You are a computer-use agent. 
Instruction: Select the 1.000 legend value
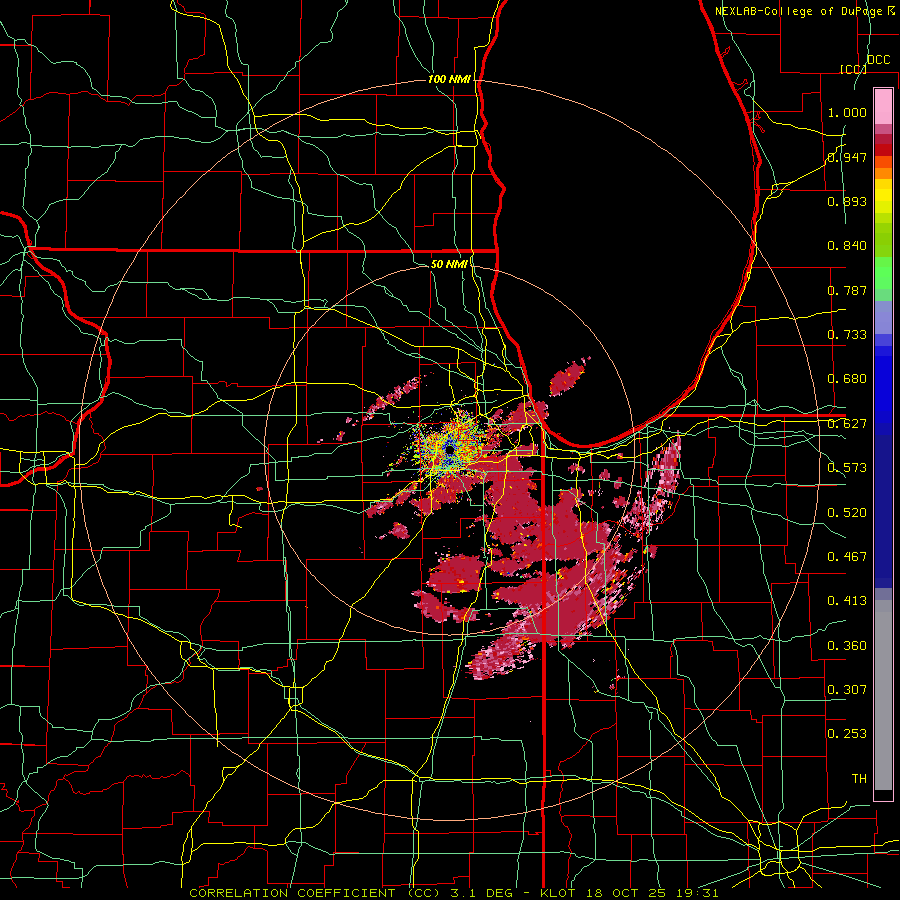click(x=847, y=112)
